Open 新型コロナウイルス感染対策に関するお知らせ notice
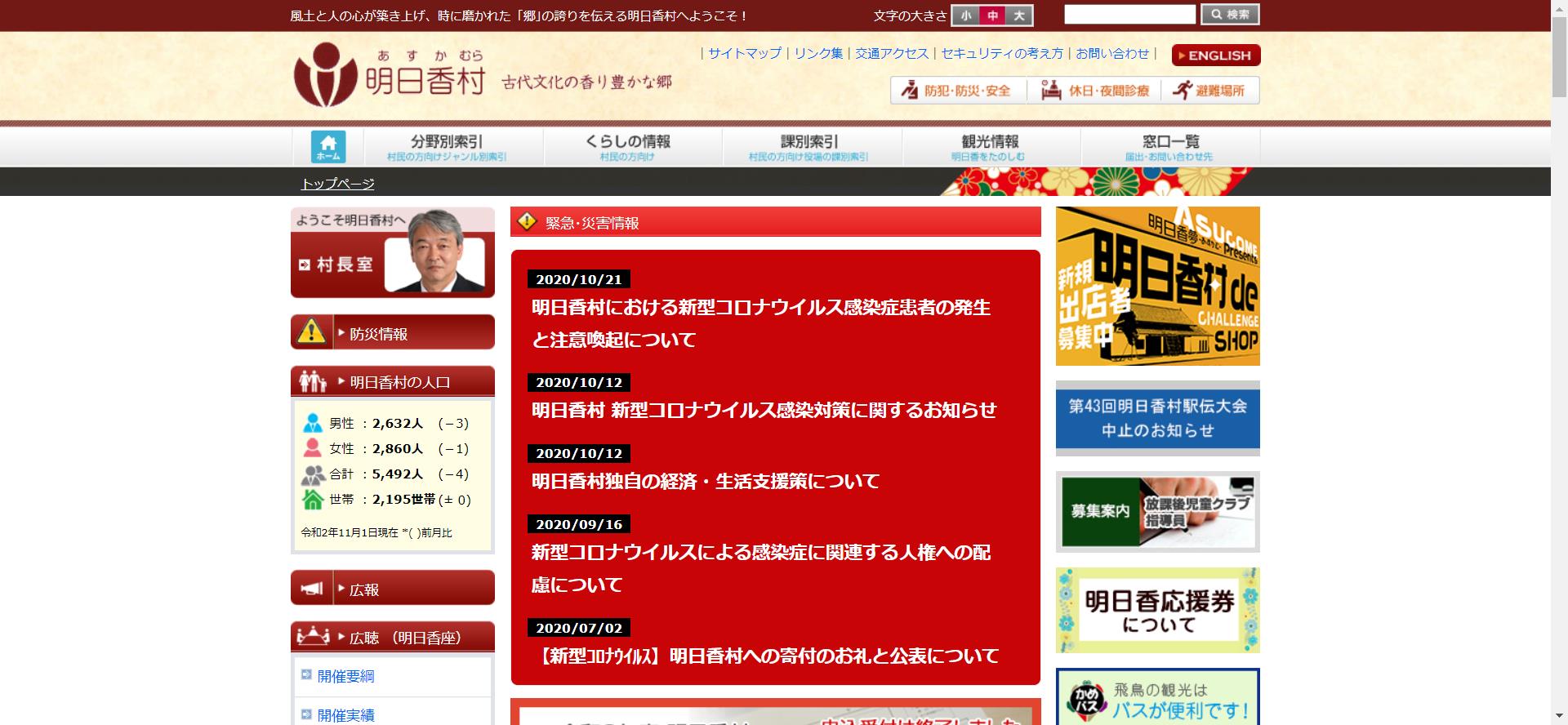Image resolution: width=1568 pixels, height=725 pixels. click(x=764, y=410)
